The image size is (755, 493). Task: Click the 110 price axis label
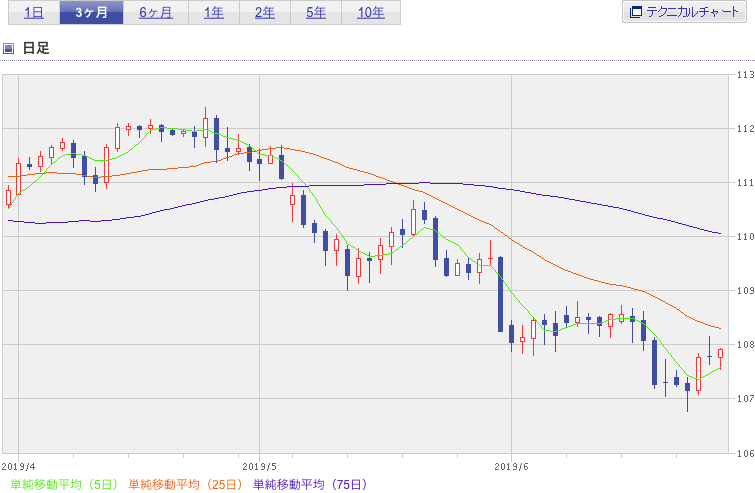pos(745,236)
